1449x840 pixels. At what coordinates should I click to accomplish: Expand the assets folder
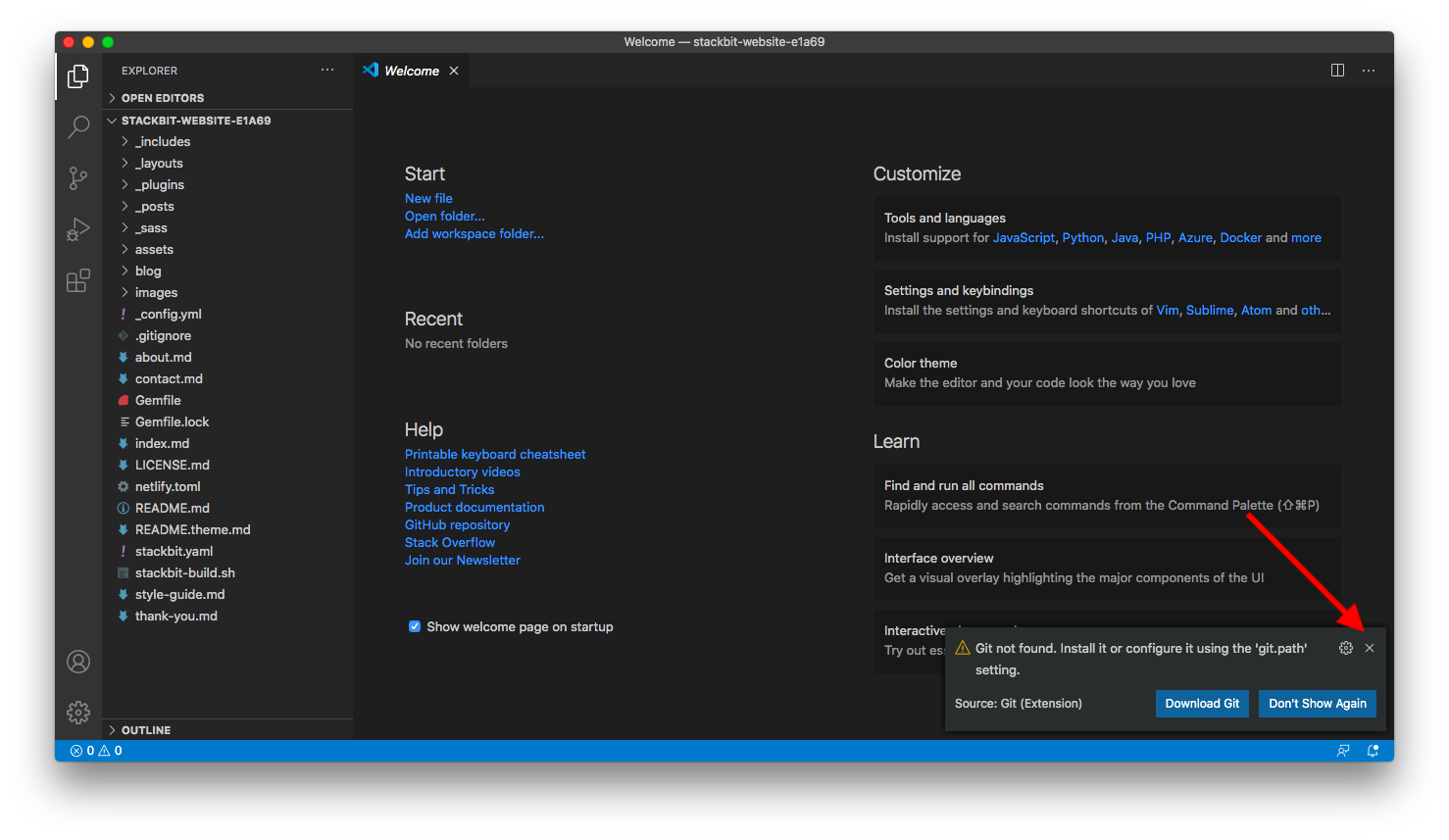tap(227, 250)
